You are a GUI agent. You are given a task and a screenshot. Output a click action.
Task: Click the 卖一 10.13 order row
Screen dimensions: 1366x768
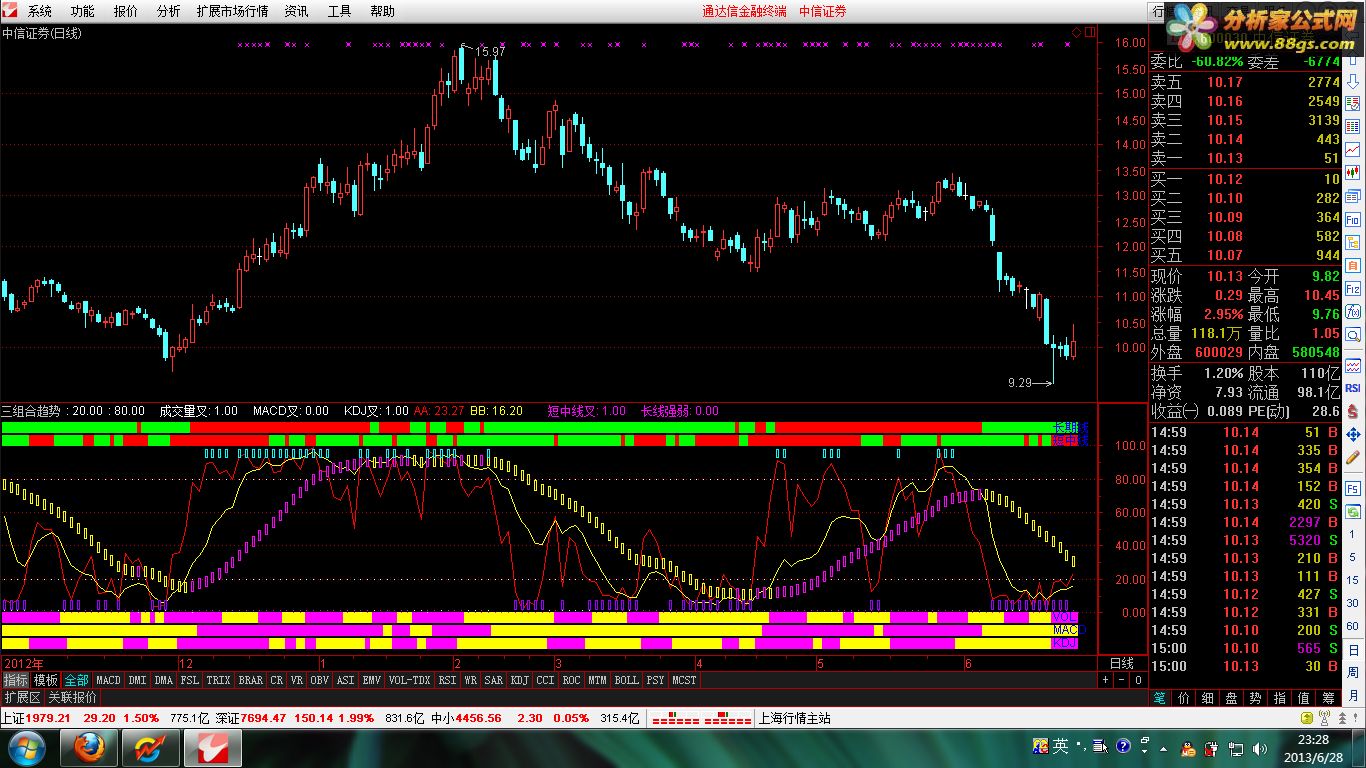click(1245, 158)
